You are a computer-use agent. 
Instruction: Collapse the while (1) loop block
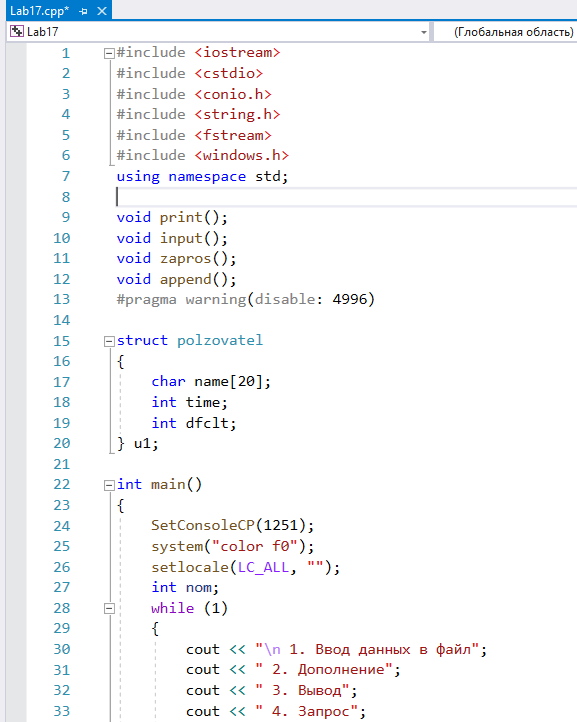point(109,609)
